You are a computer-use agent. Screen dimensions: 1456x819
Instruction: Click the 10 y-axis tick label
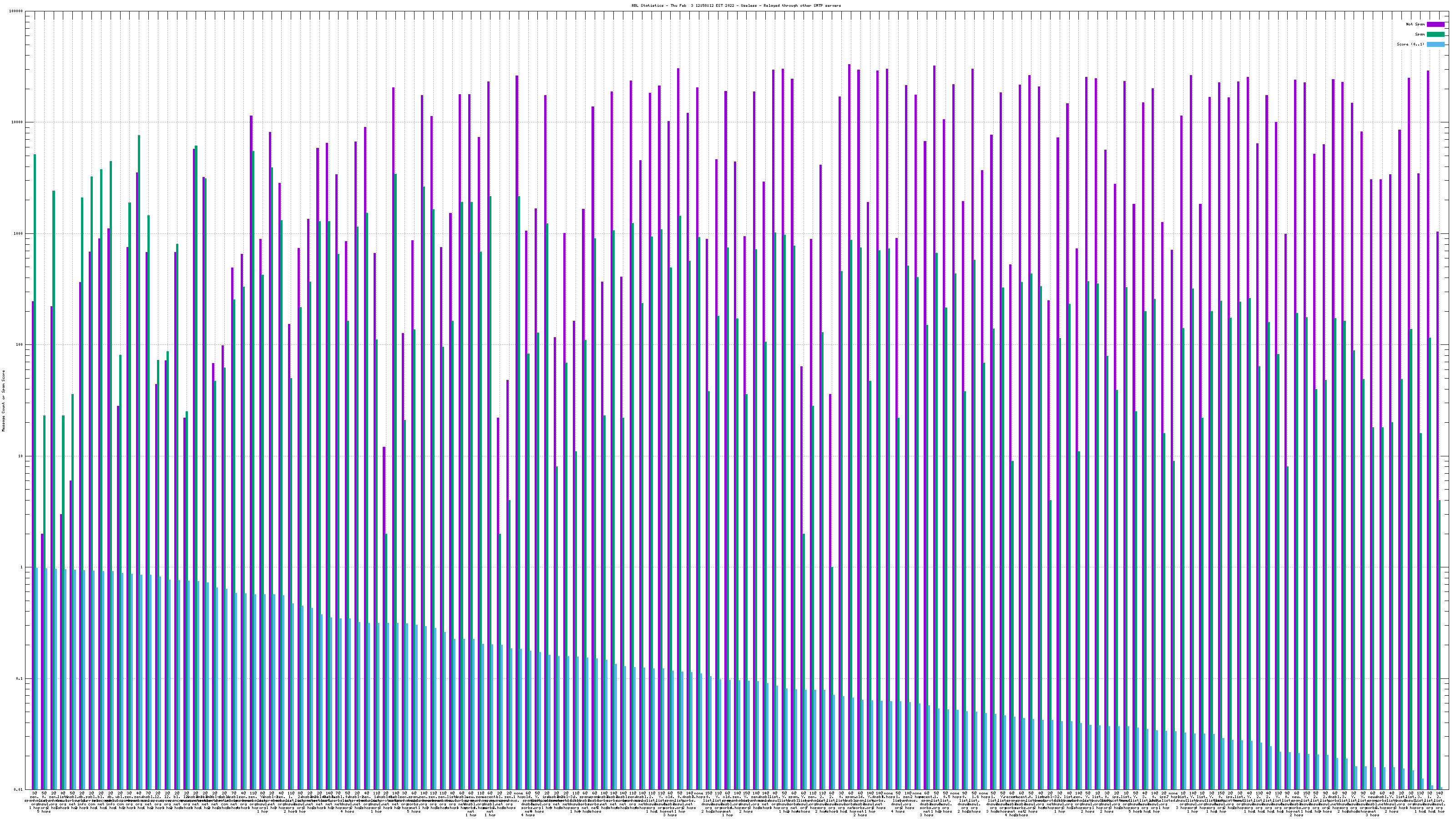click(21, 456)
